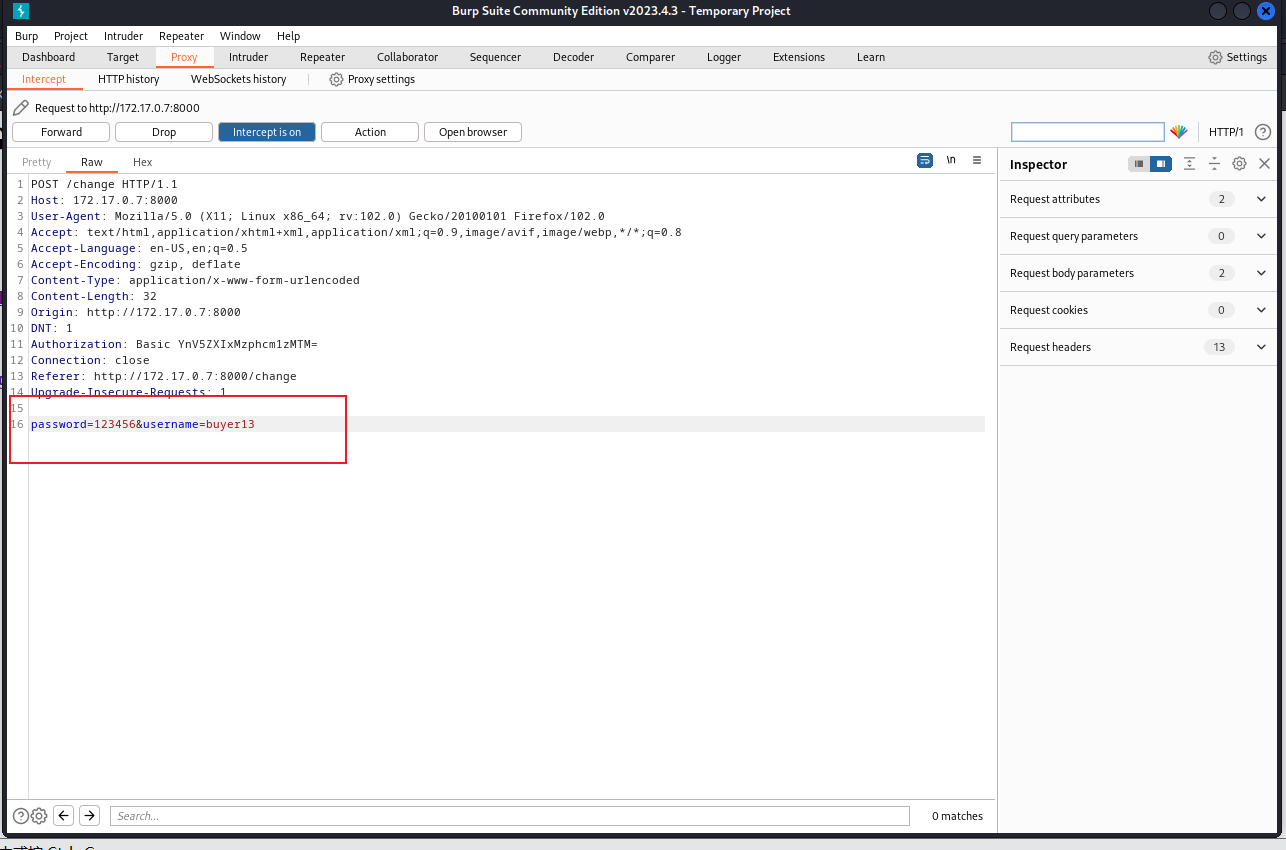This screenshot has height=850, width=1286.
Task: Collapse all Inspector sections
Action: coord(1214,164)
